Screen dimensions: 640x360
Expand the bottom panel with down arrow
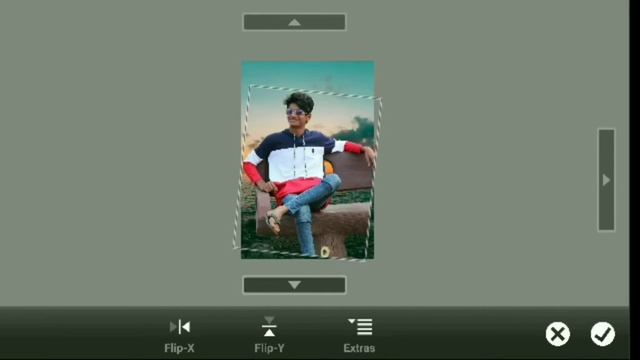pos(294,285)
